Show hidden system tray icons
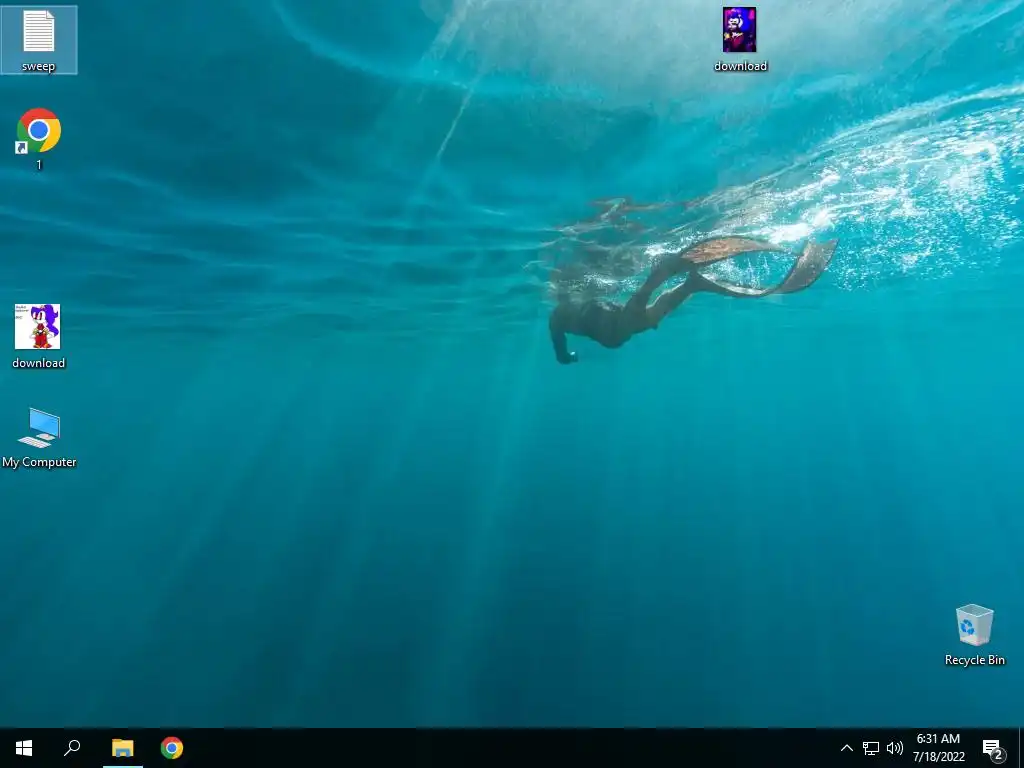The image size is (1024, 768). pyautogui.click(x=846, y=748)
